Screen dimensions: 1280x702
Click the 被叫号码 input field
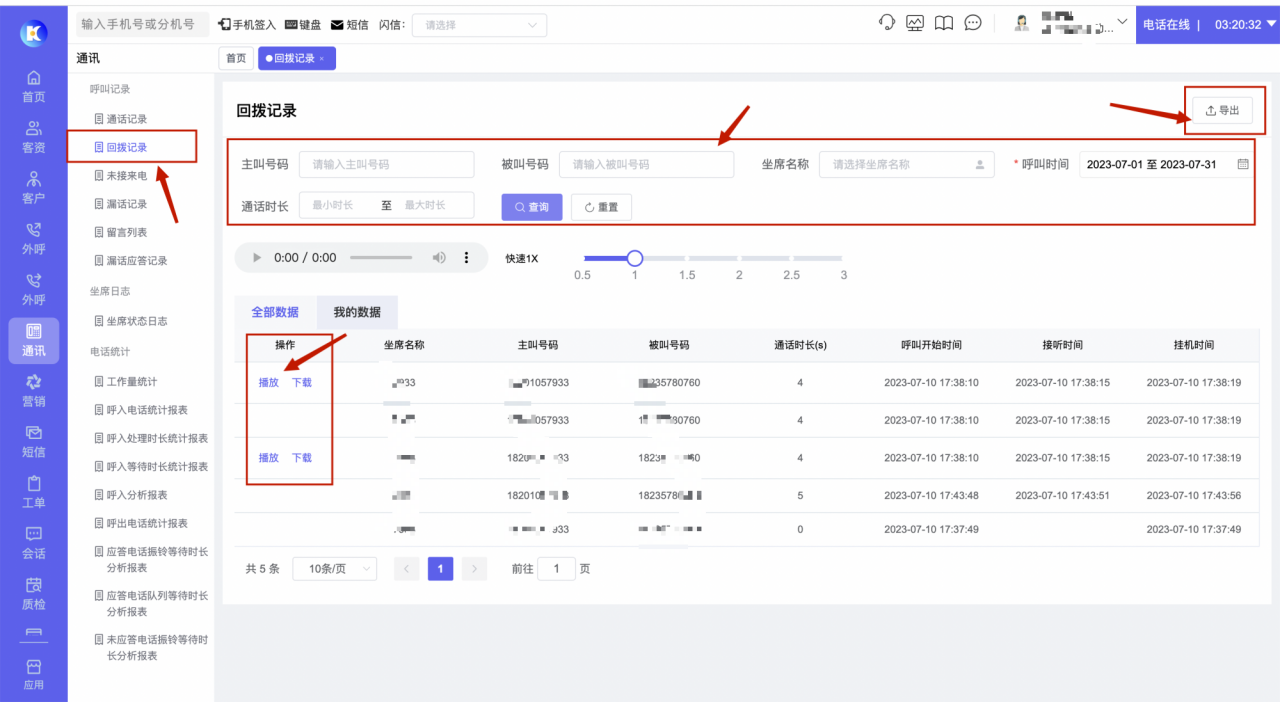(x=646, y=164)
